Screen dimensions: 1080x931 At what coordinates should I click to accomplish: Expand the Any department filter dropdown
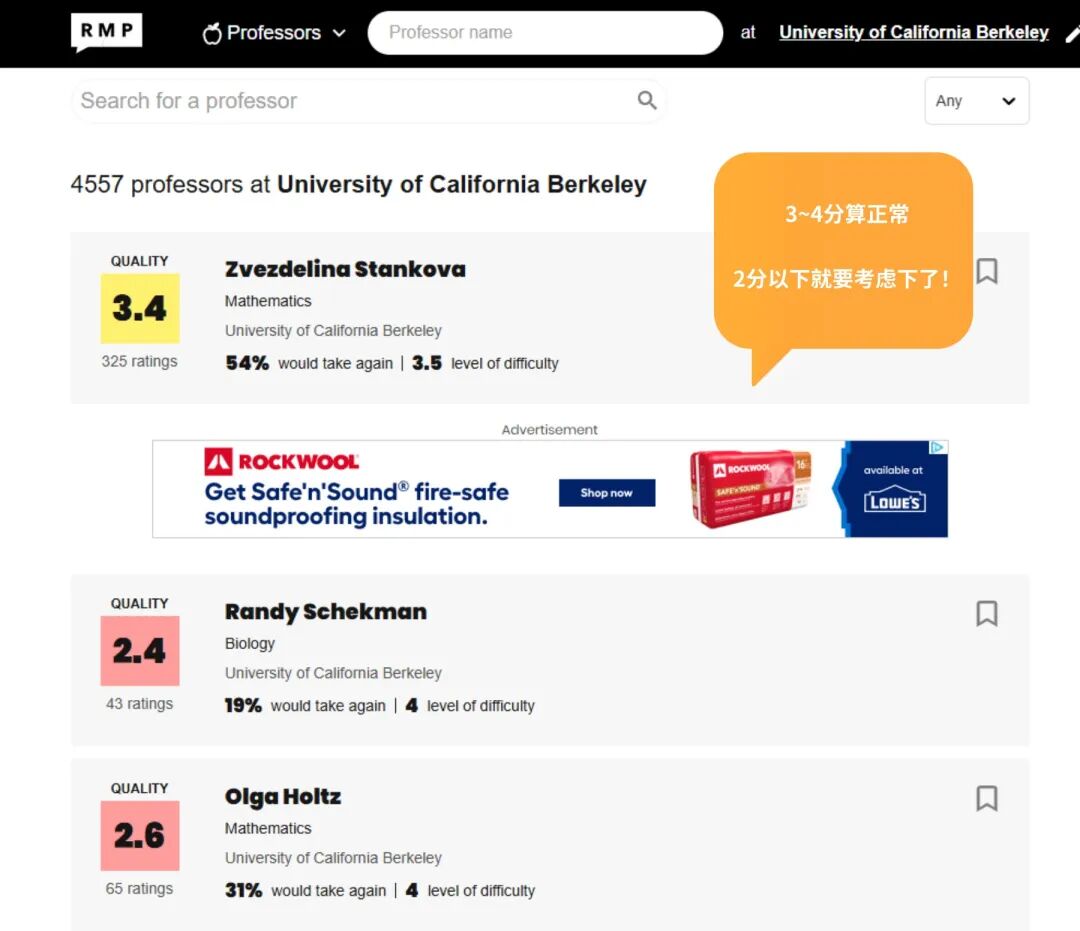(976, 101)
